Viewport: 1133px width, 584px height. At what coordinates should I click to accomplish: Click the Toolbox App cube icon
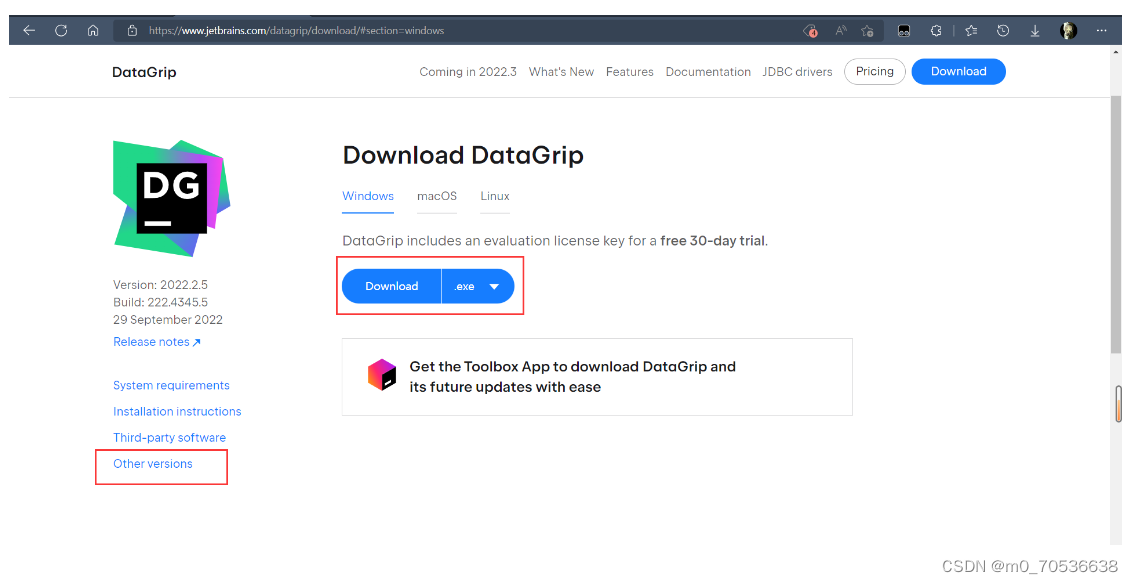point(382,375)
